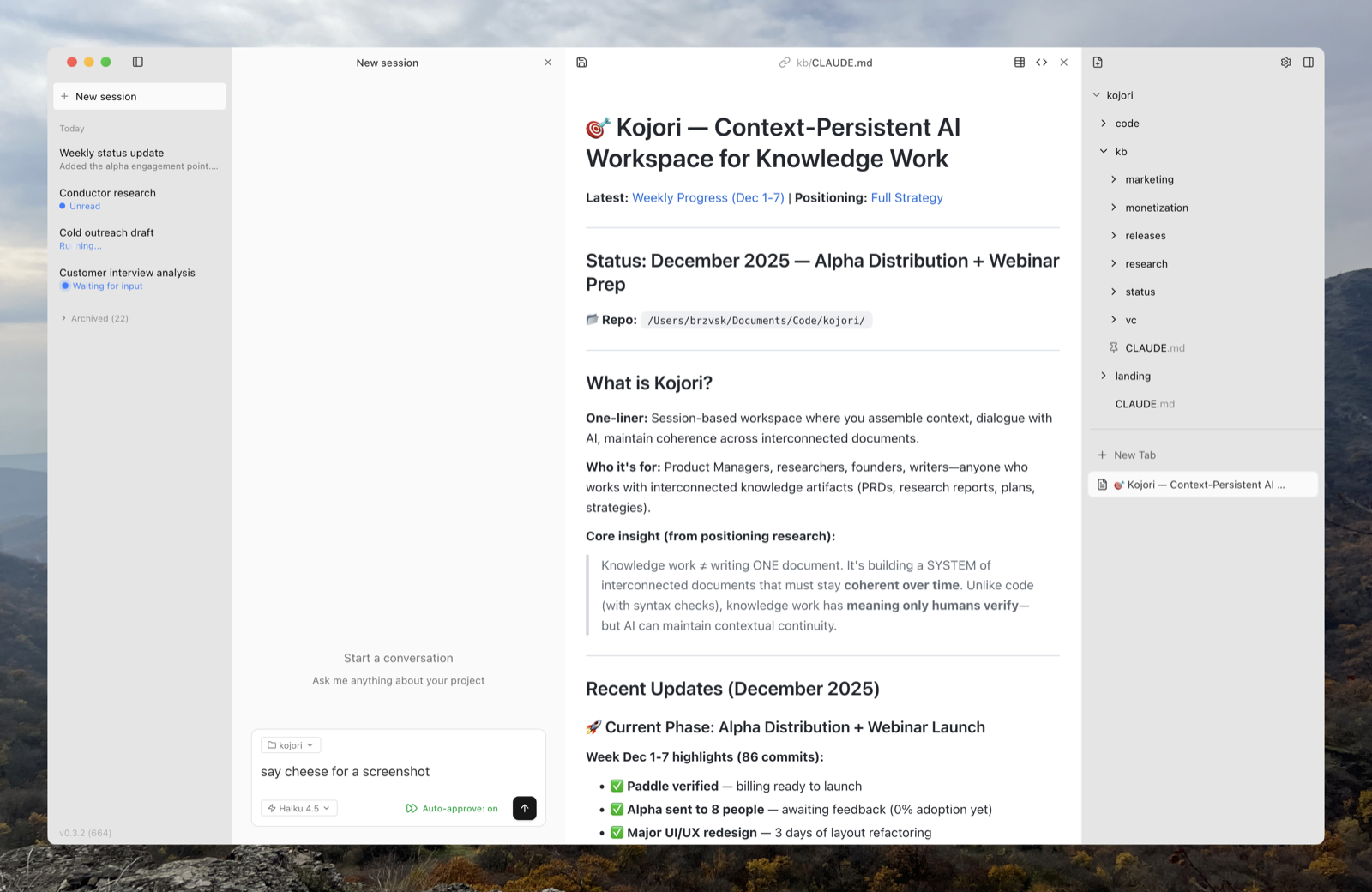Send the message with the arrow button

(x=524, y=808)
